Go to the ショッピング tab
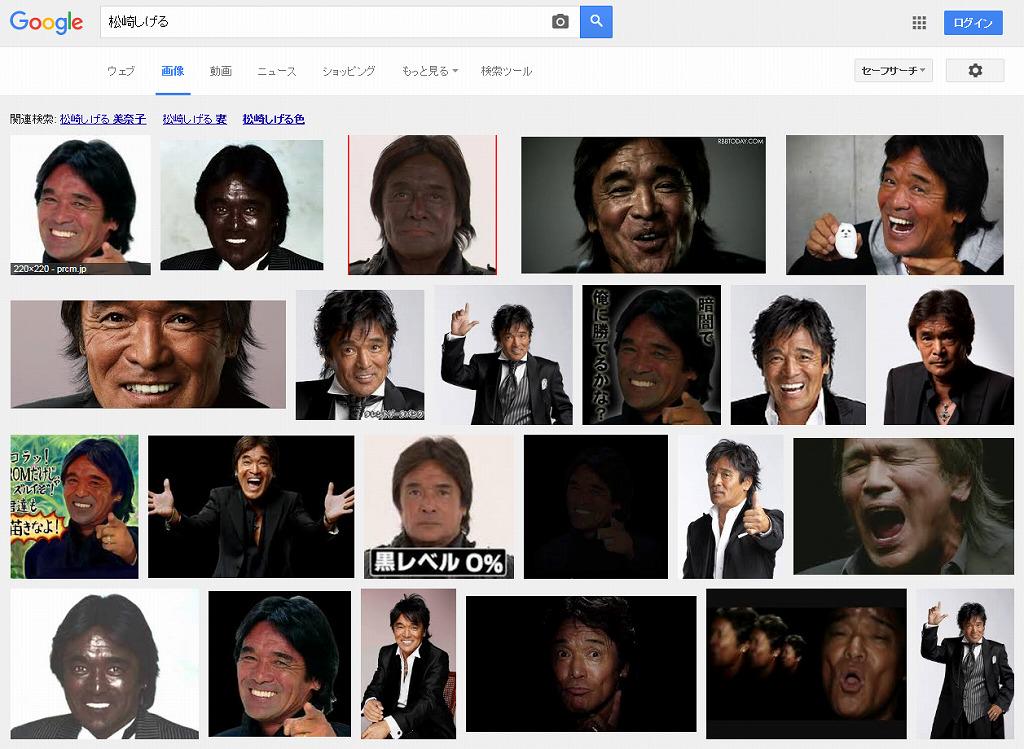1024x749 pixels. (349, 71)
